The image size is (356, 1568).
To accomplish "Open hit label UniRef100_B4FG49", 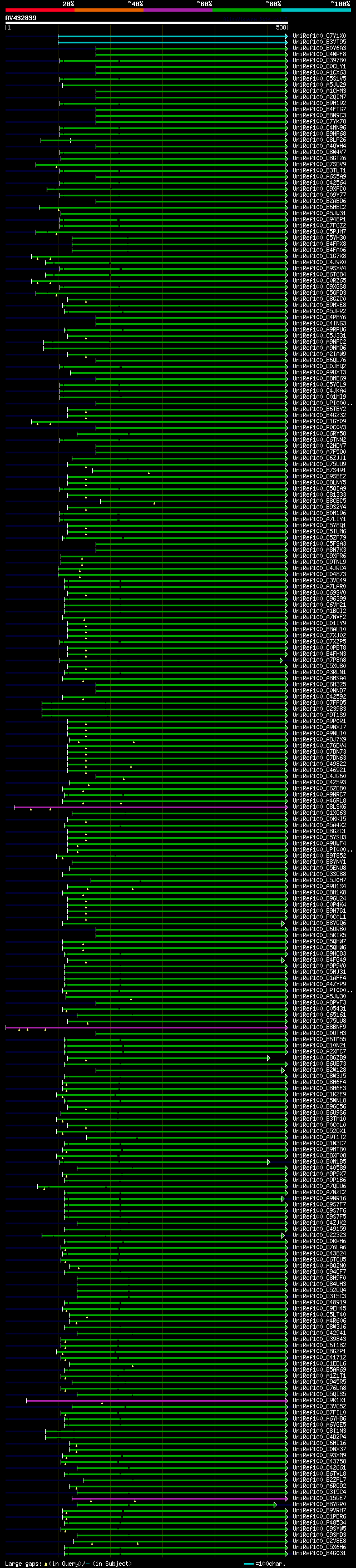I will (x=319, y=960).
